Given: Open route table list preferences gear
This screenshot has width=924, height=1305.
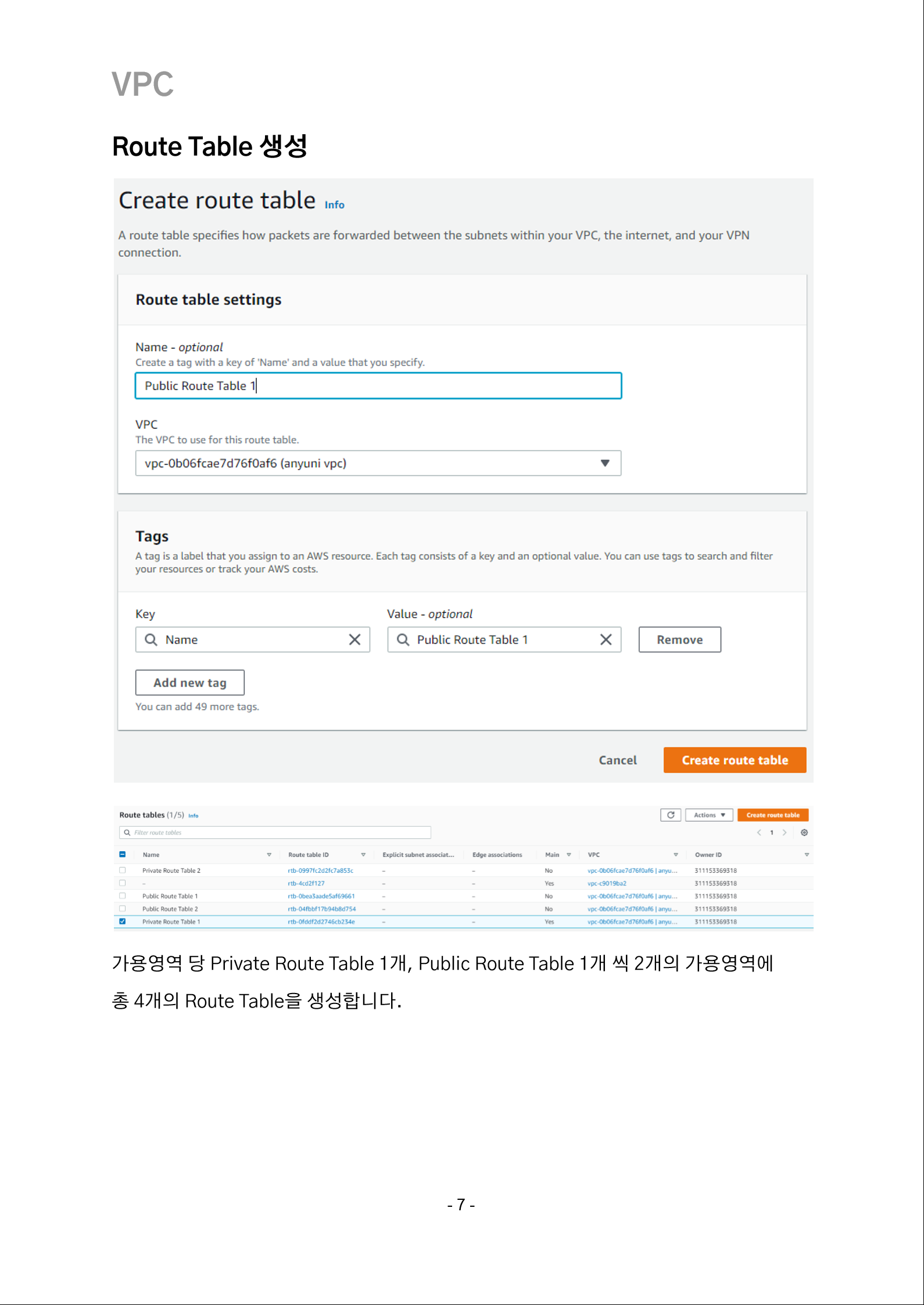Looking at the screenshot, I should click(x=804, y=833).
